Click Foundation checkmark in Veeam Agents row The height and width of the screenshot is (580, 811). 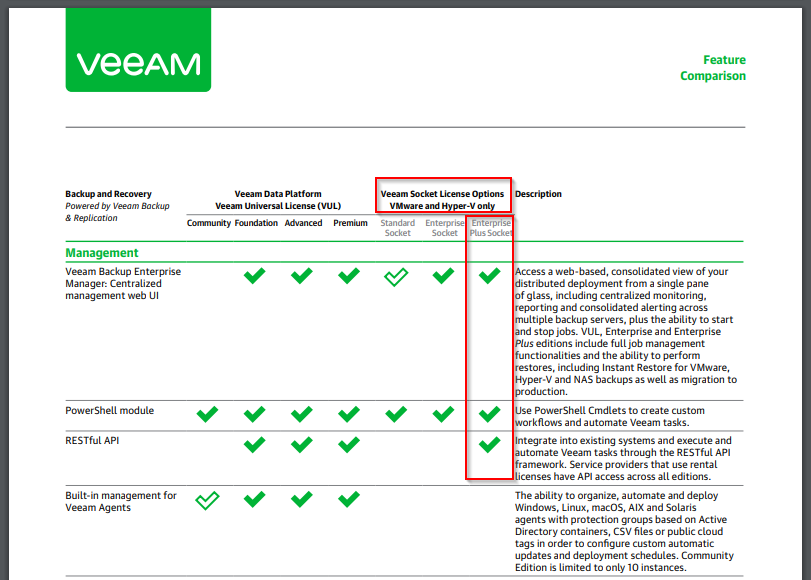tap(254, 499)
